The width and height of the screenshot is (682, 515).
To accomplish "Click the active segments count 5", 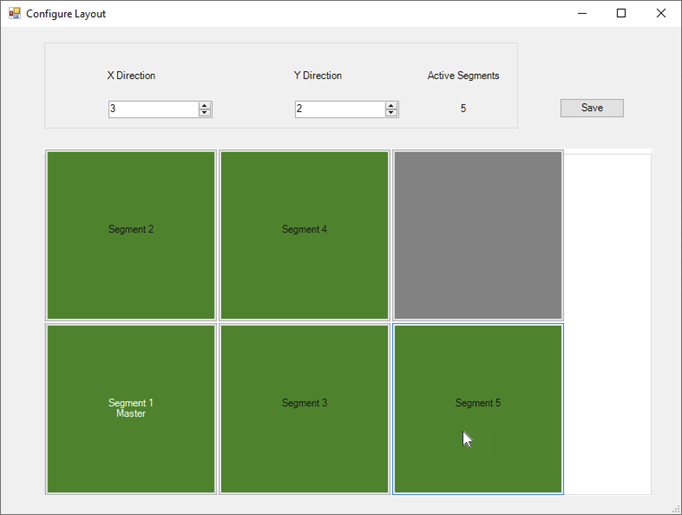I will coord(463,108).
